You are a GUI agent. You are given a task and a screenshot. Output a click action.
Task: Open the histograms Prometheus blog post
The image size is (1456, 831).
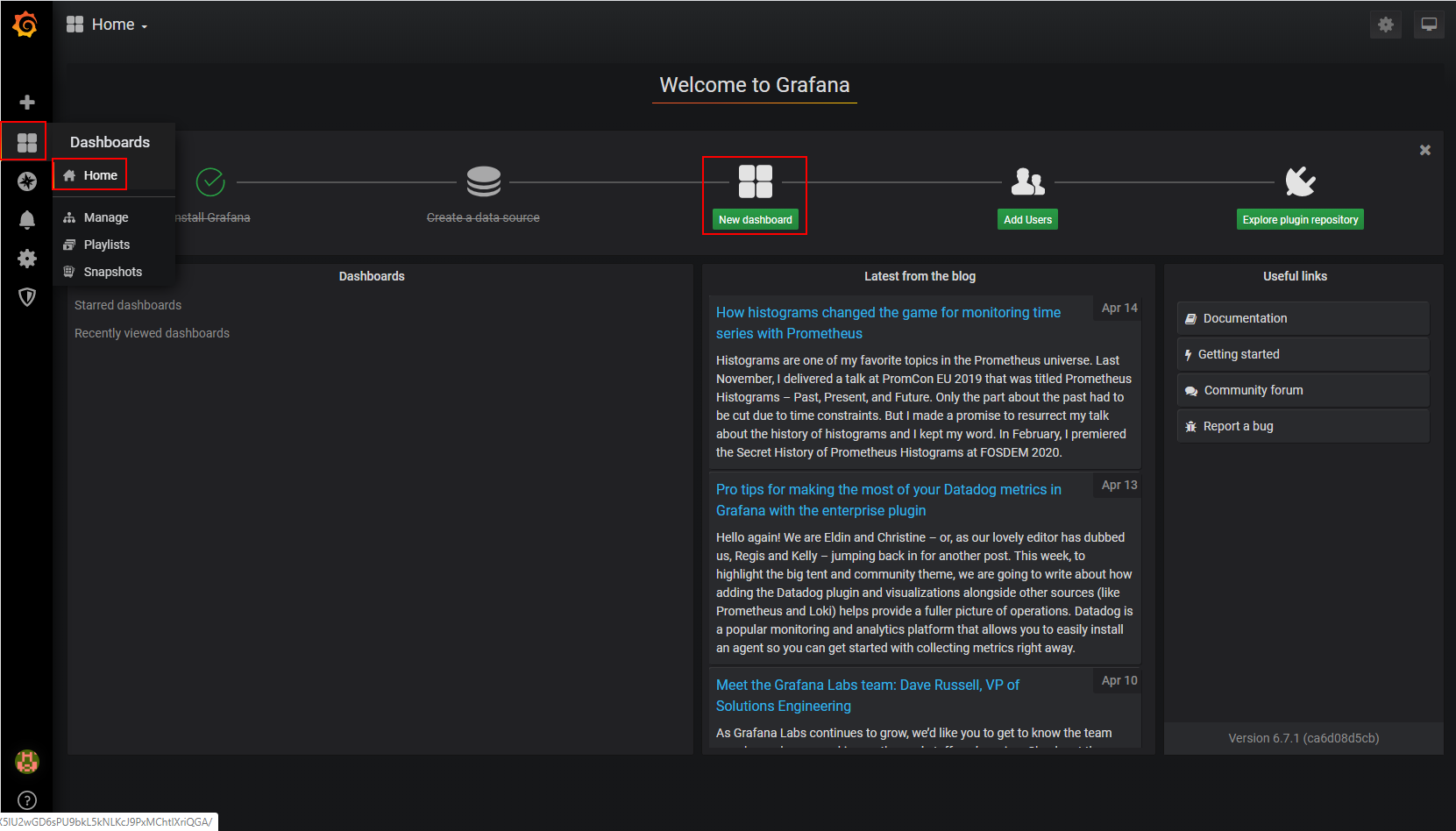pyautogui.click(x=888, y=323)
